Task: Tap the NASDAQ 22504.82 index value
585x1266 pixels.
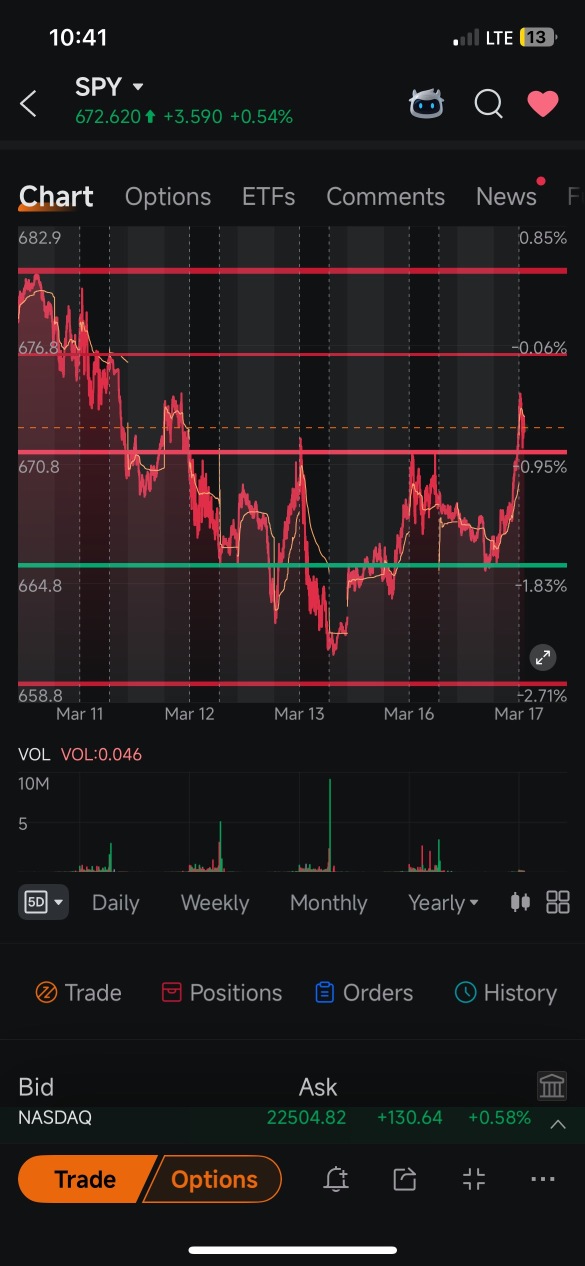Action: click(306, 1118)
